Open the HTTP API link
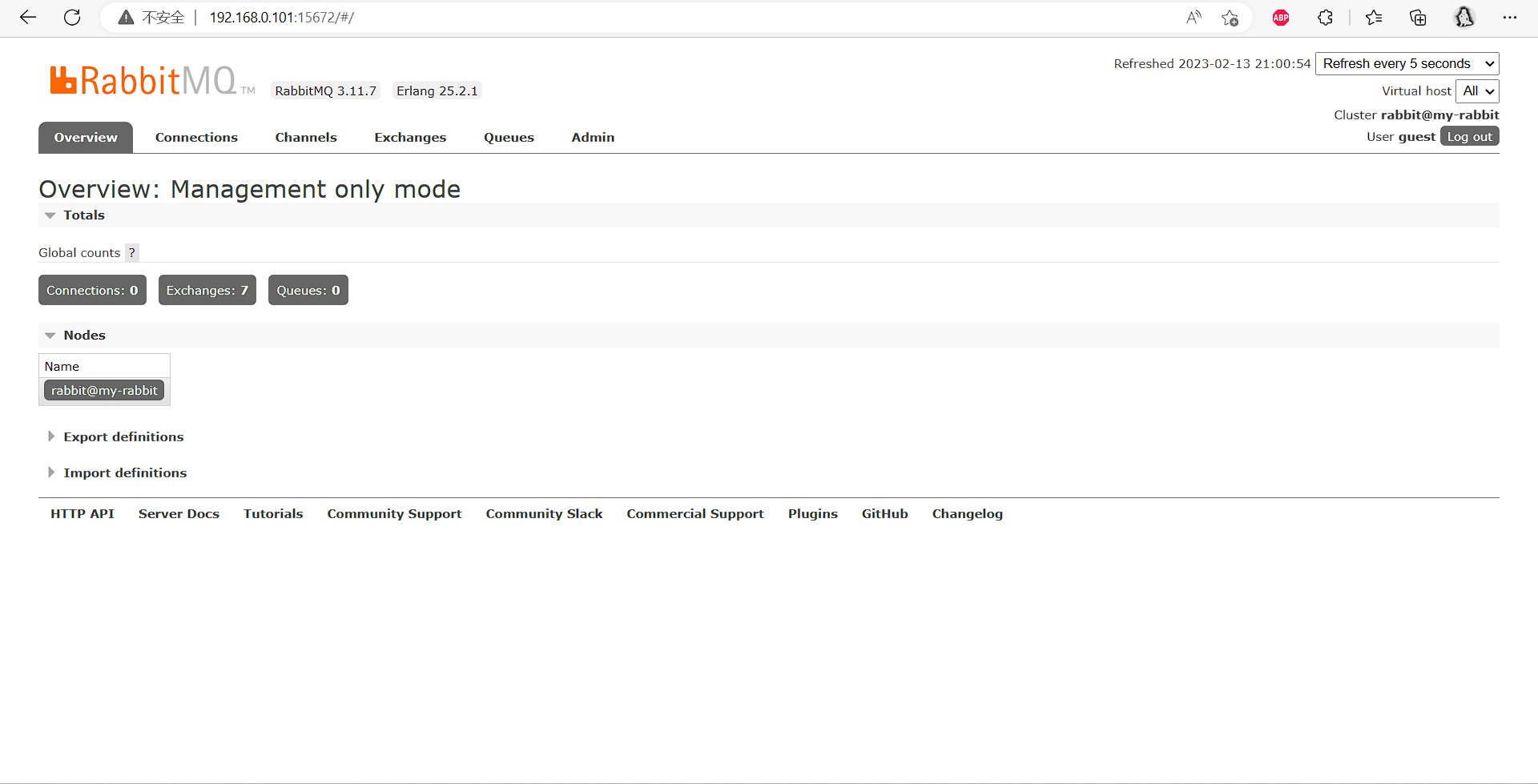This screenshot has width=1538, height=784. 83,514
